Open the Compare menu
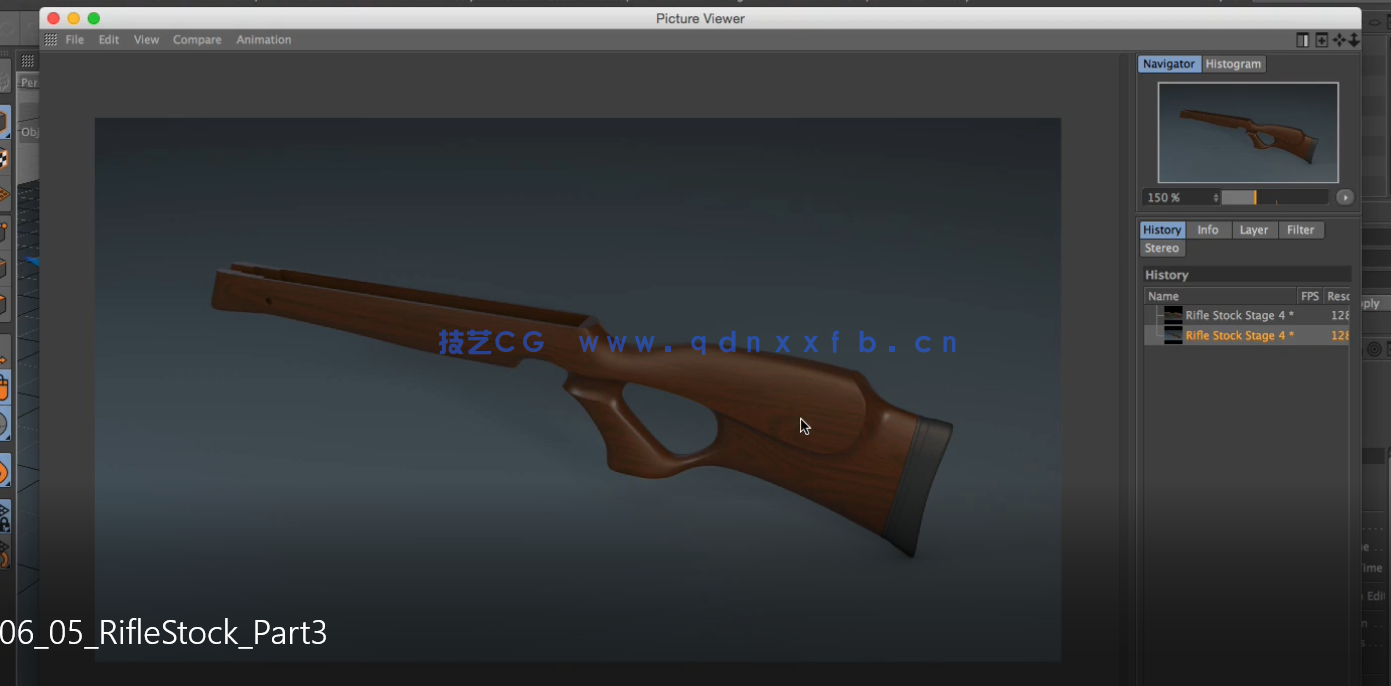The height and width of the screenshot is (686, 1391). click(197, 40)
